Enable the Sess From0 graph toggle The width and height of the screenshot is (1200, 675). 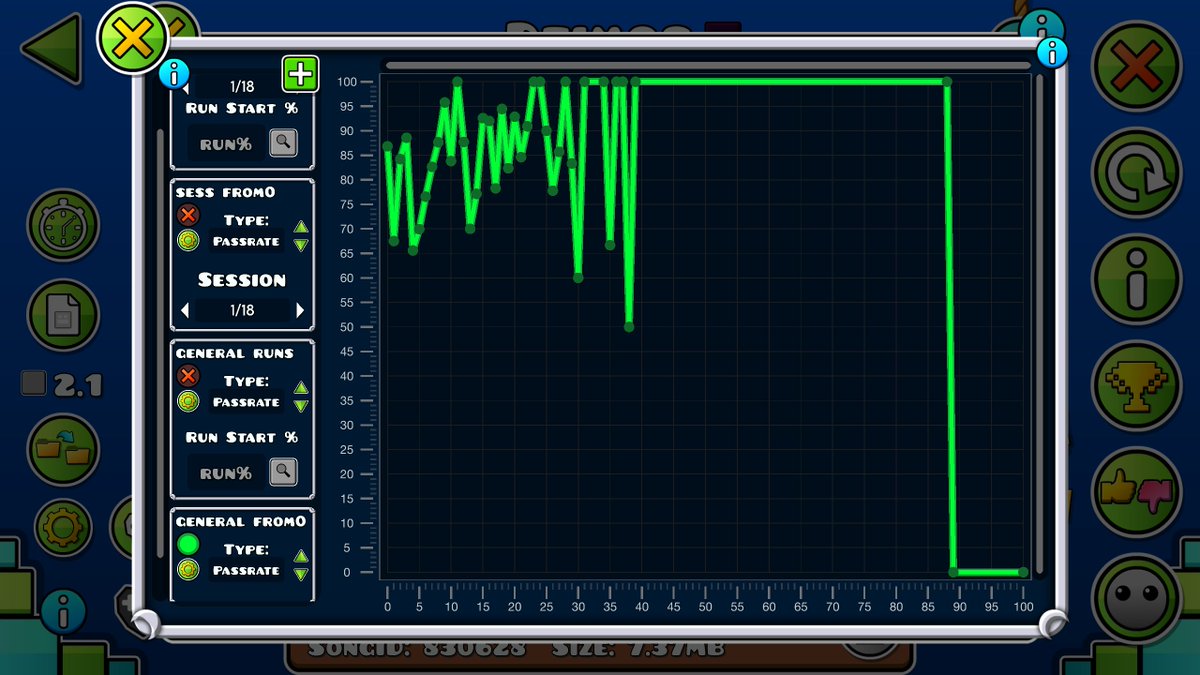187,215
